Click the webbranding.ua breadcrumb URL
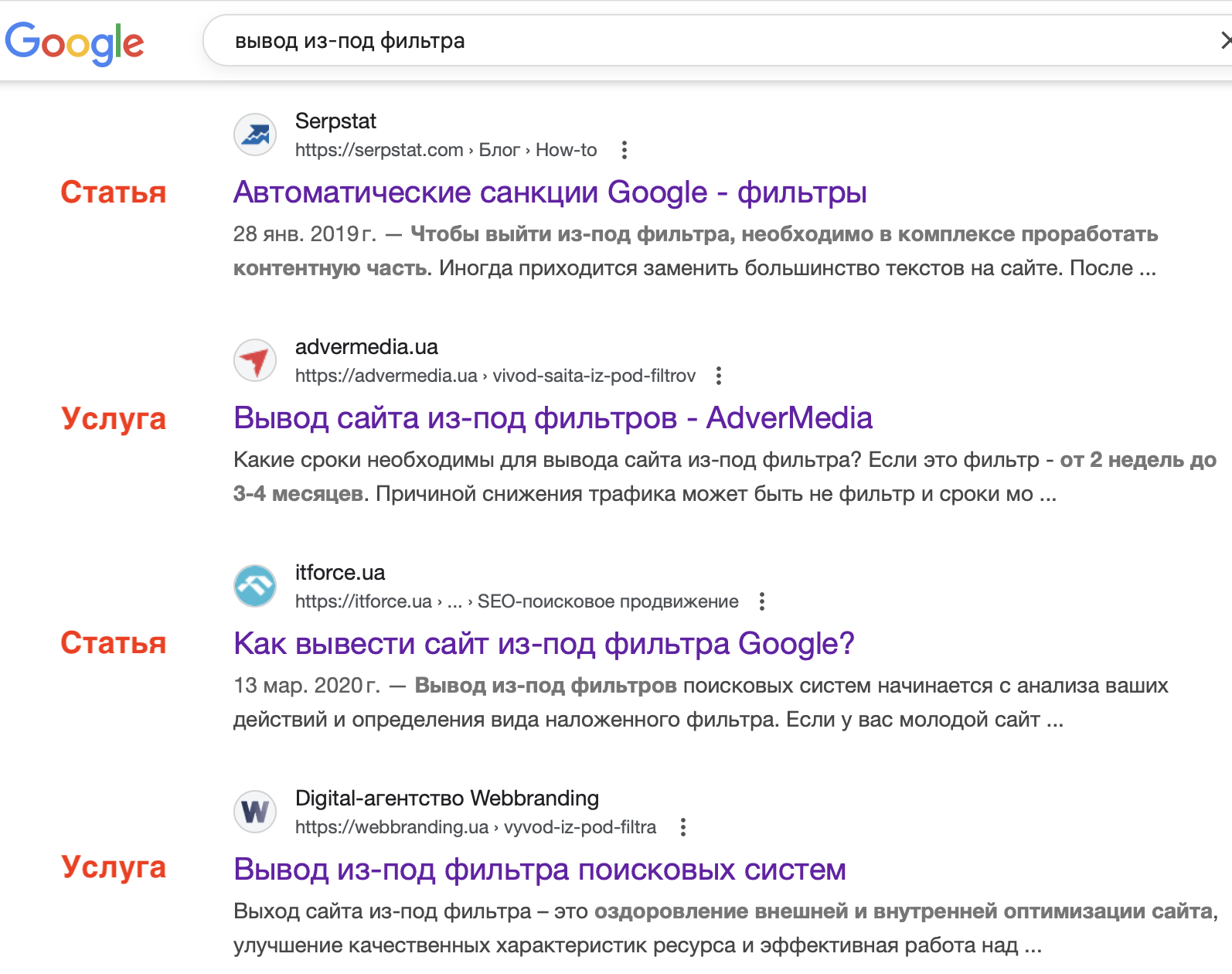 click(x=475, y=827)
